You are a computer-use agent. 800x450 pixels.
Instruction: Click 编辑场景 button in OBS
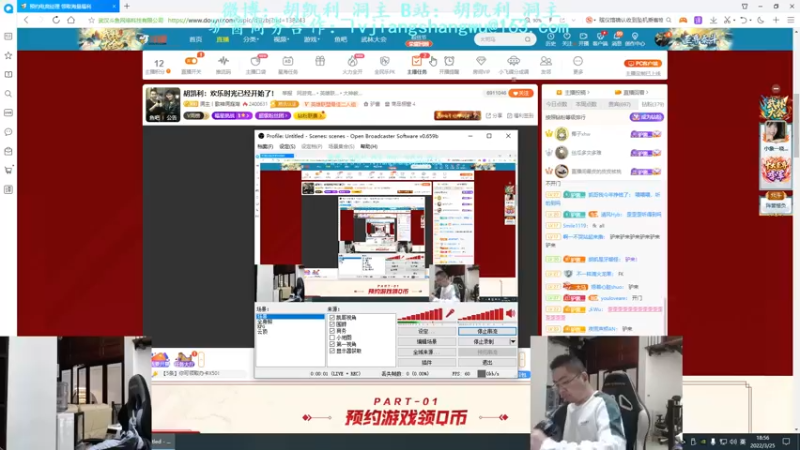click(x=427, y=342)
